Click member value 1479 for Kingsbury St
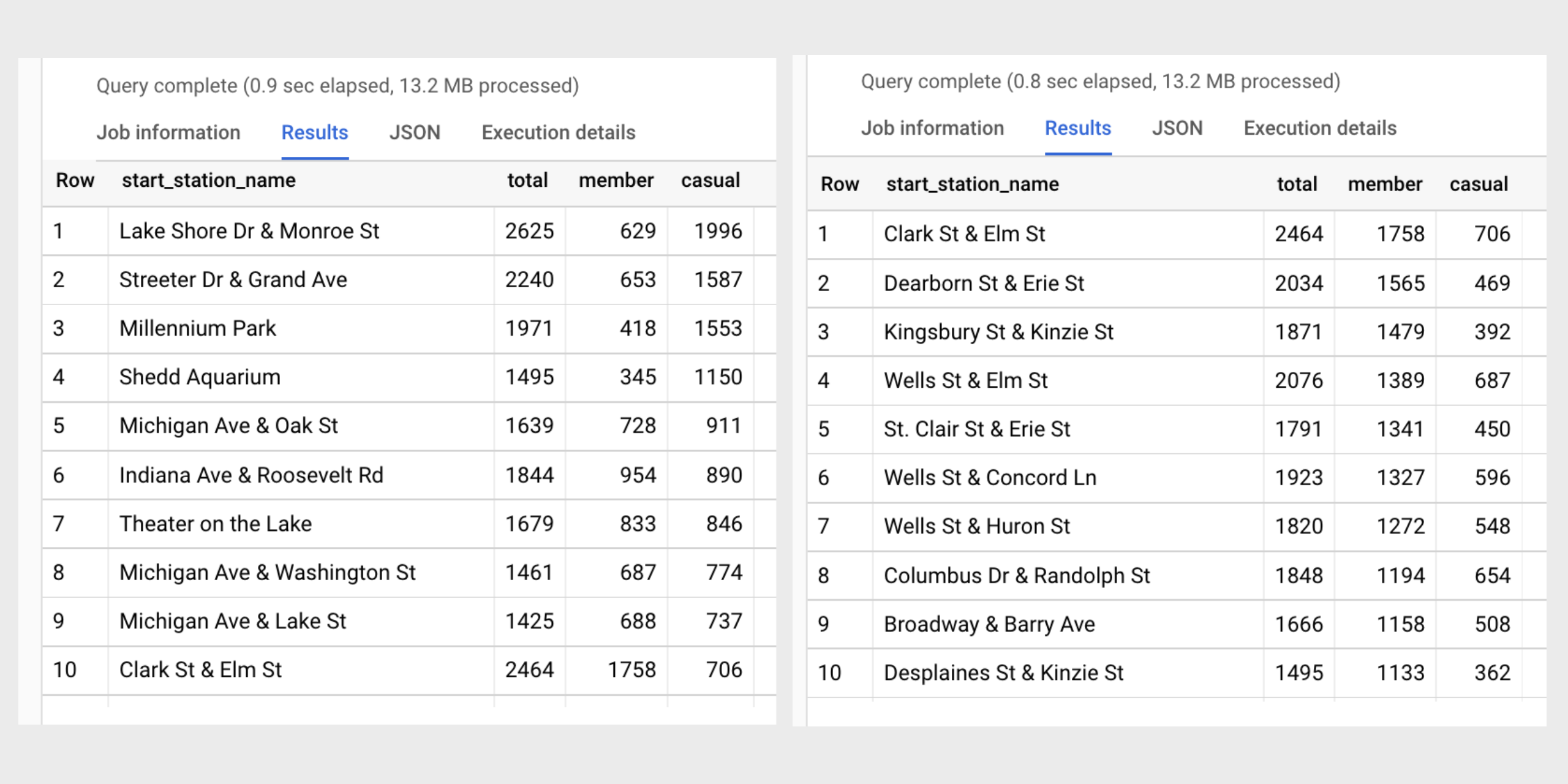 [1401, 332]
